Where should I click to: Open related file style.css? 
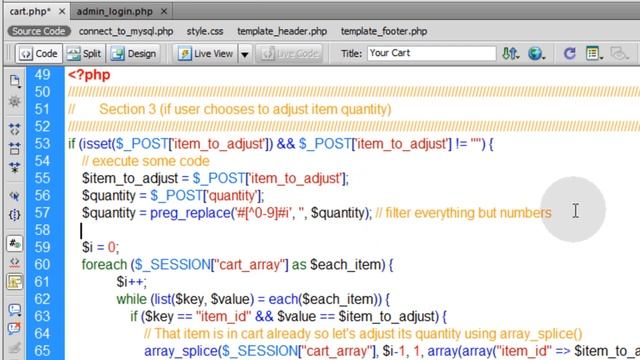(x=205, y=31)
